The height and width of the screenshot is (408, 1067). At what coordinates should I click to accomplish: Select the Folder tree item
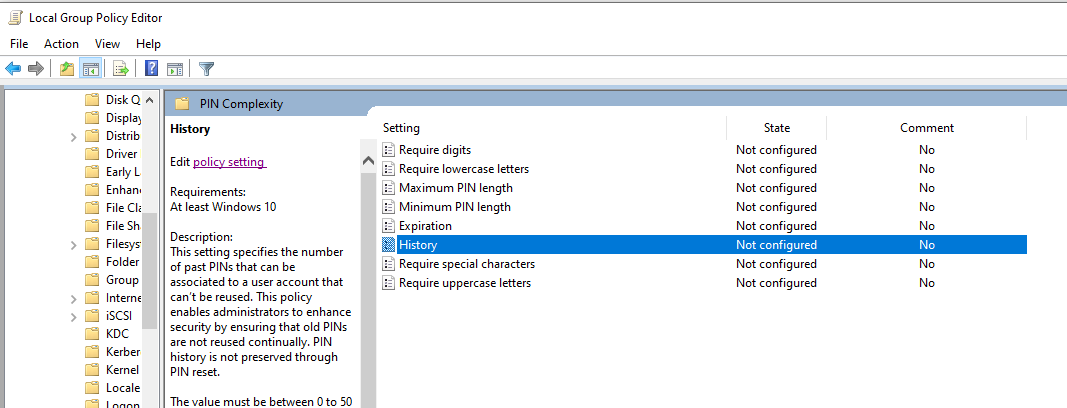pos(122,262)
